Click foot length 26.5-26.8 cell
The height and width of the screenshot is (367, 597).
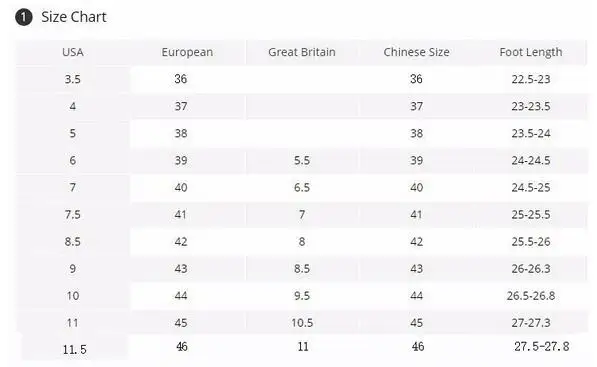point(531,296)
